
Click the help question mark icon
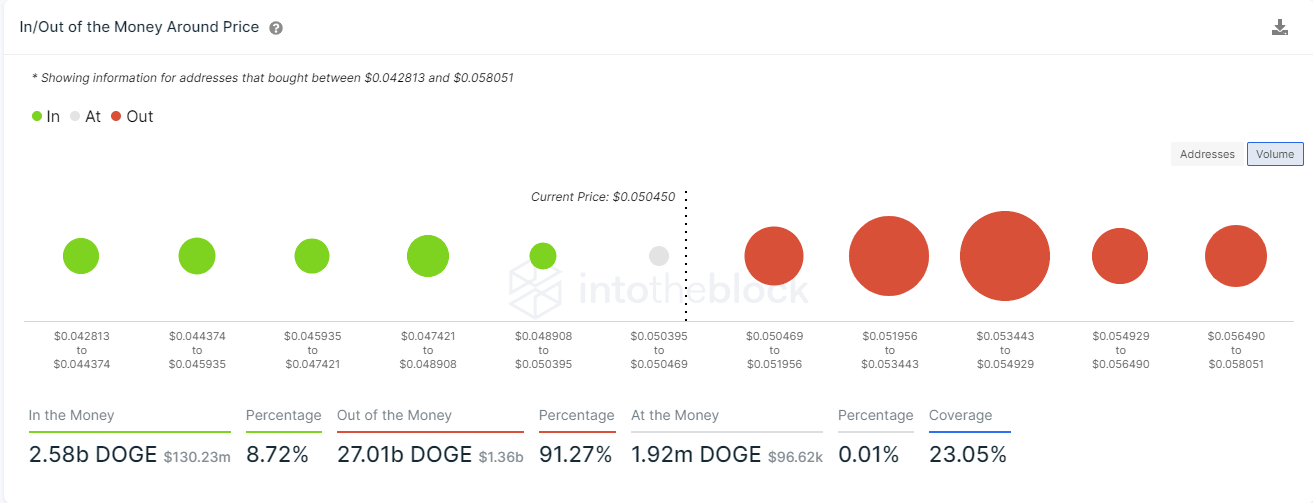276,28
